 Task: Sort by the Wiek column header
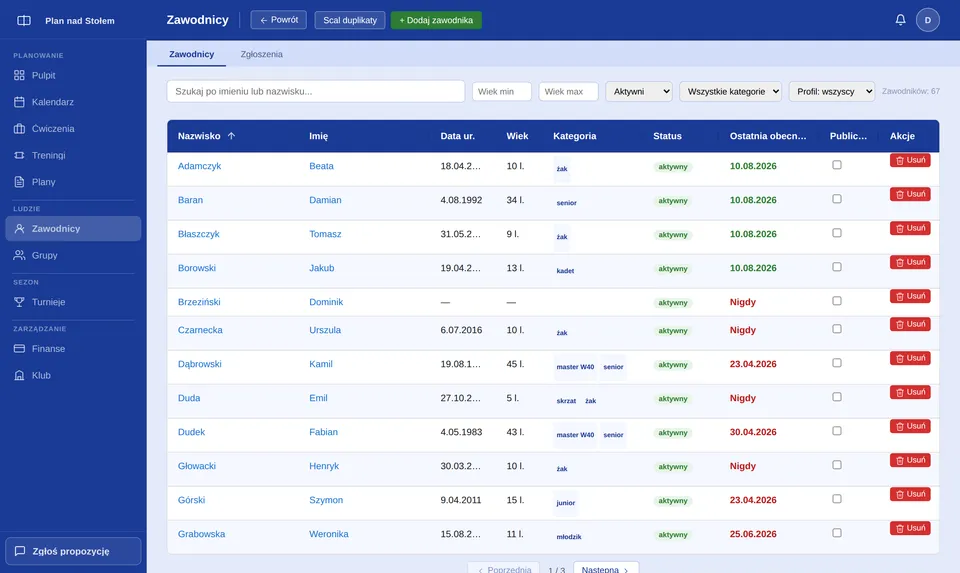point(517,136)
